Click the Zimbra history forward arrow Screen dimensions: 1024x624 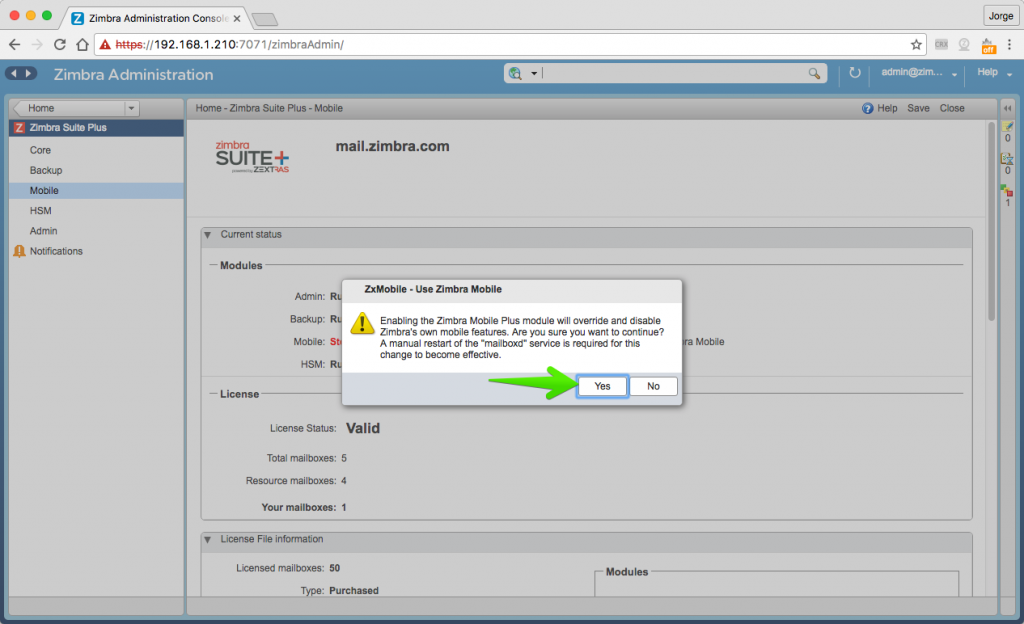pyautogui.click(x=29, y=73)
